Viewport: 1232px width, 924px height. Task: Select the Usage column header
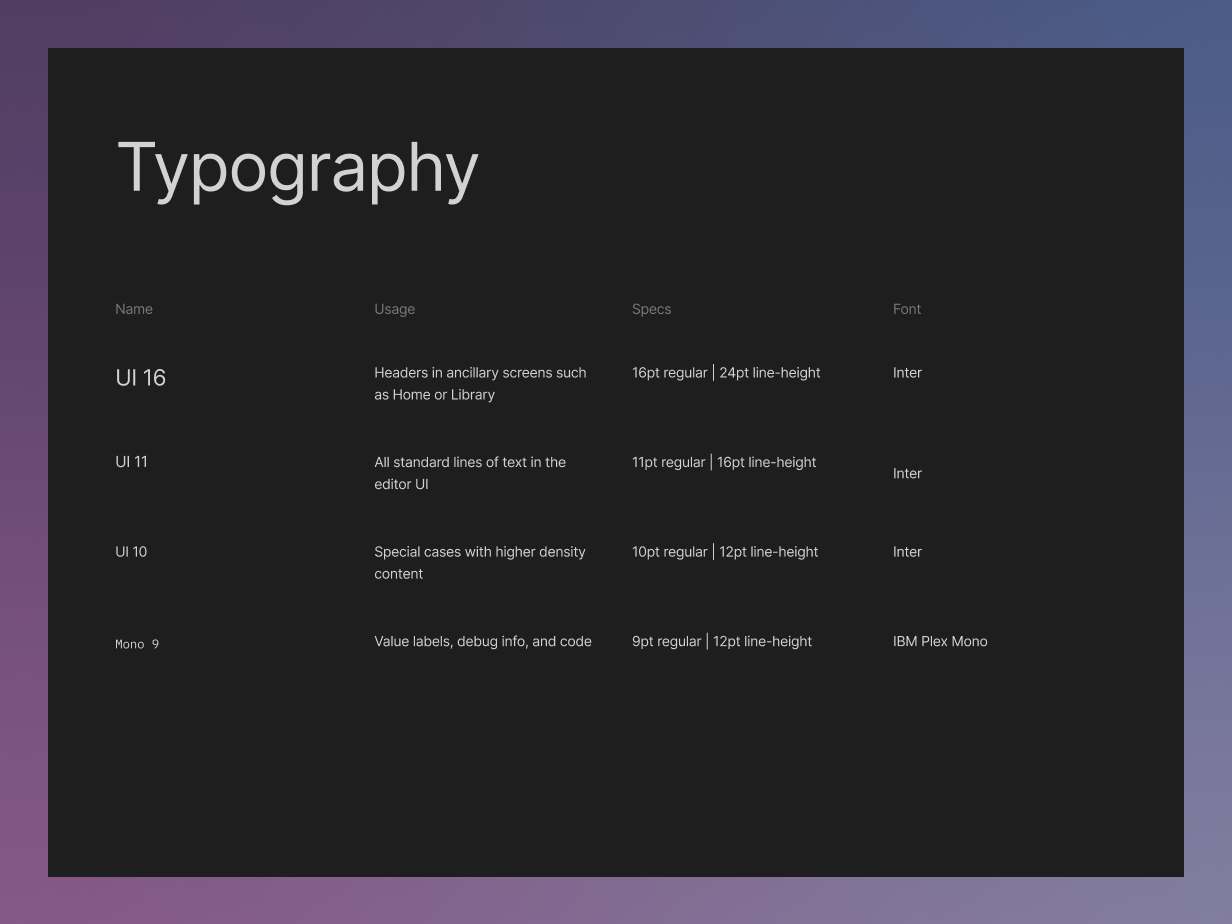coord(395,309)
